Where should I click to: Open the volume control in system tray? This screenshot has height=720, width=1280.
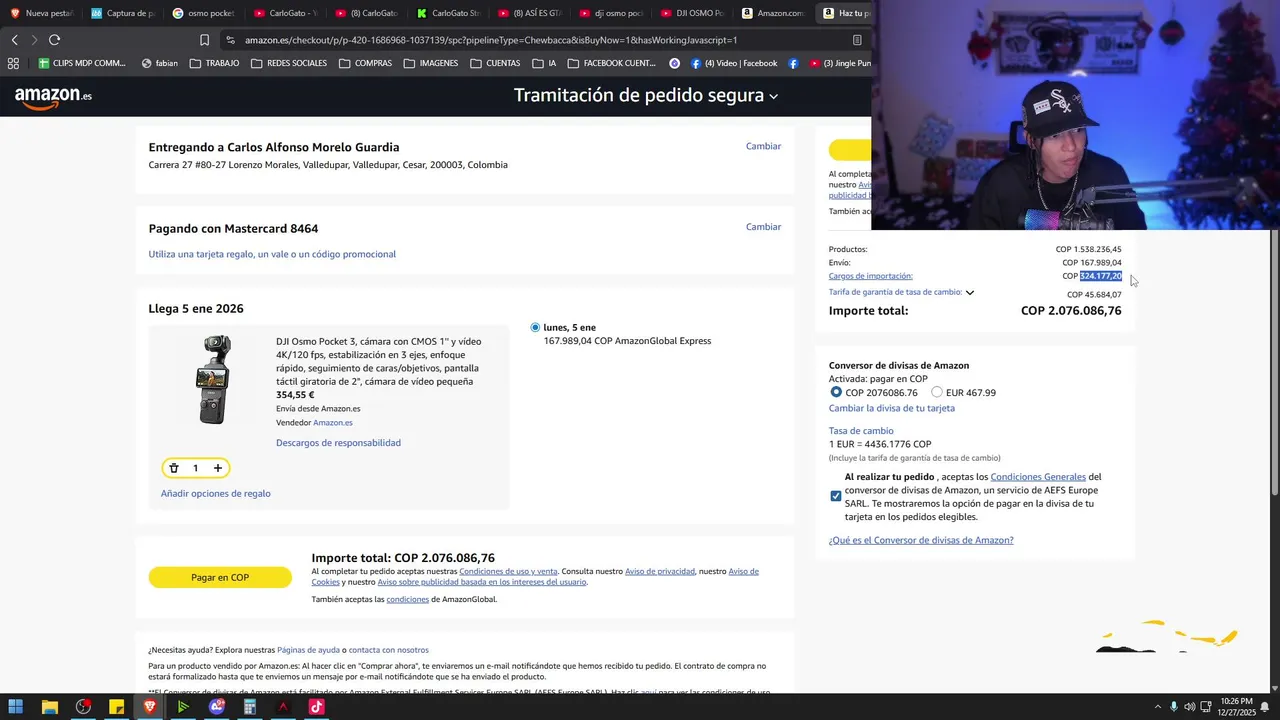coord(1190,707)
